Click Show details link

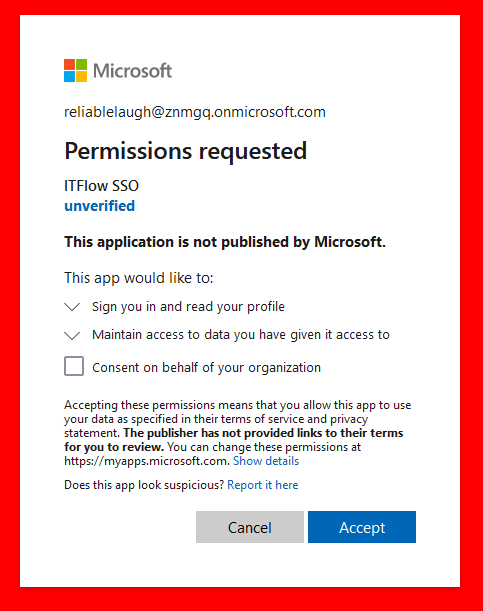(266, 461)
